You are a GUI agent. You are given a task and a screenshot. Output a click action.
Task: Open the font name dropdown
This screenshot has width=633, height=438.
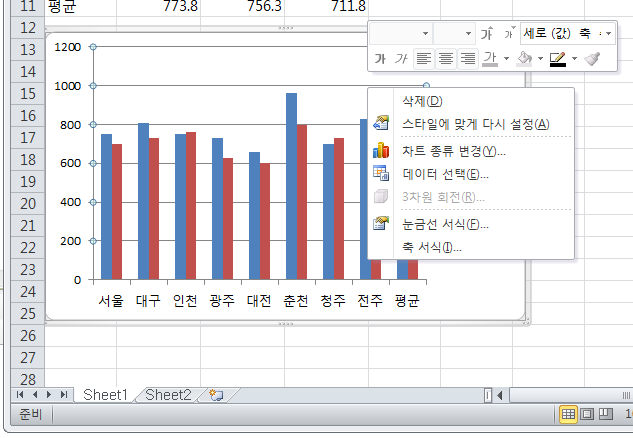(426, 34)
